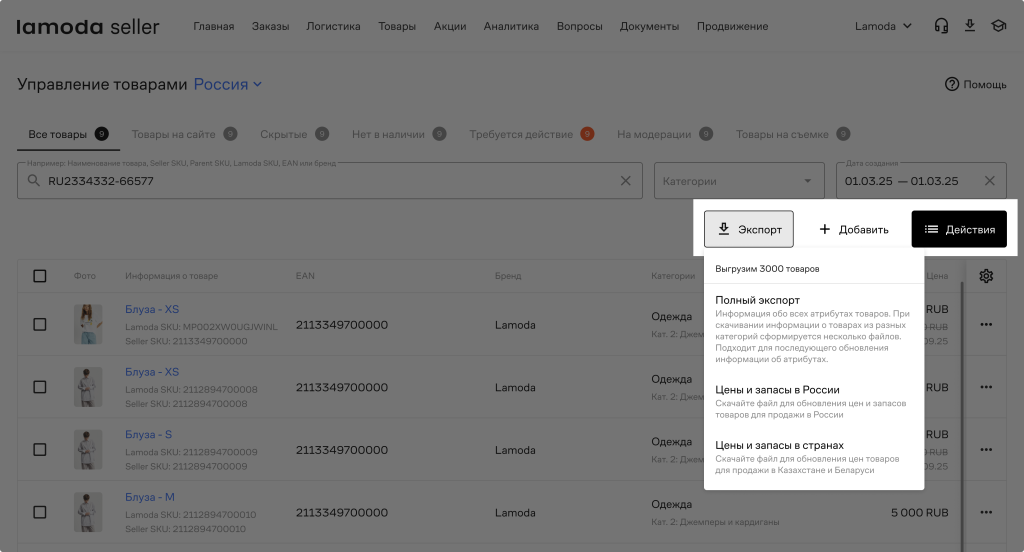This screenshot has width=1024, height=552.
Task: Switch to Товары на съемке tab
Action: [793, 134]
